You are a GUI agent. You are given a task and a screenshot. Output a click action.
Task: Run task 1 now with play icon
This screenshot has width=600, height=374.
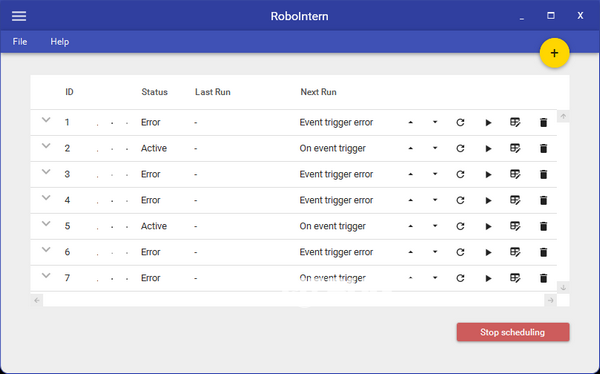(x=488, y=122)
